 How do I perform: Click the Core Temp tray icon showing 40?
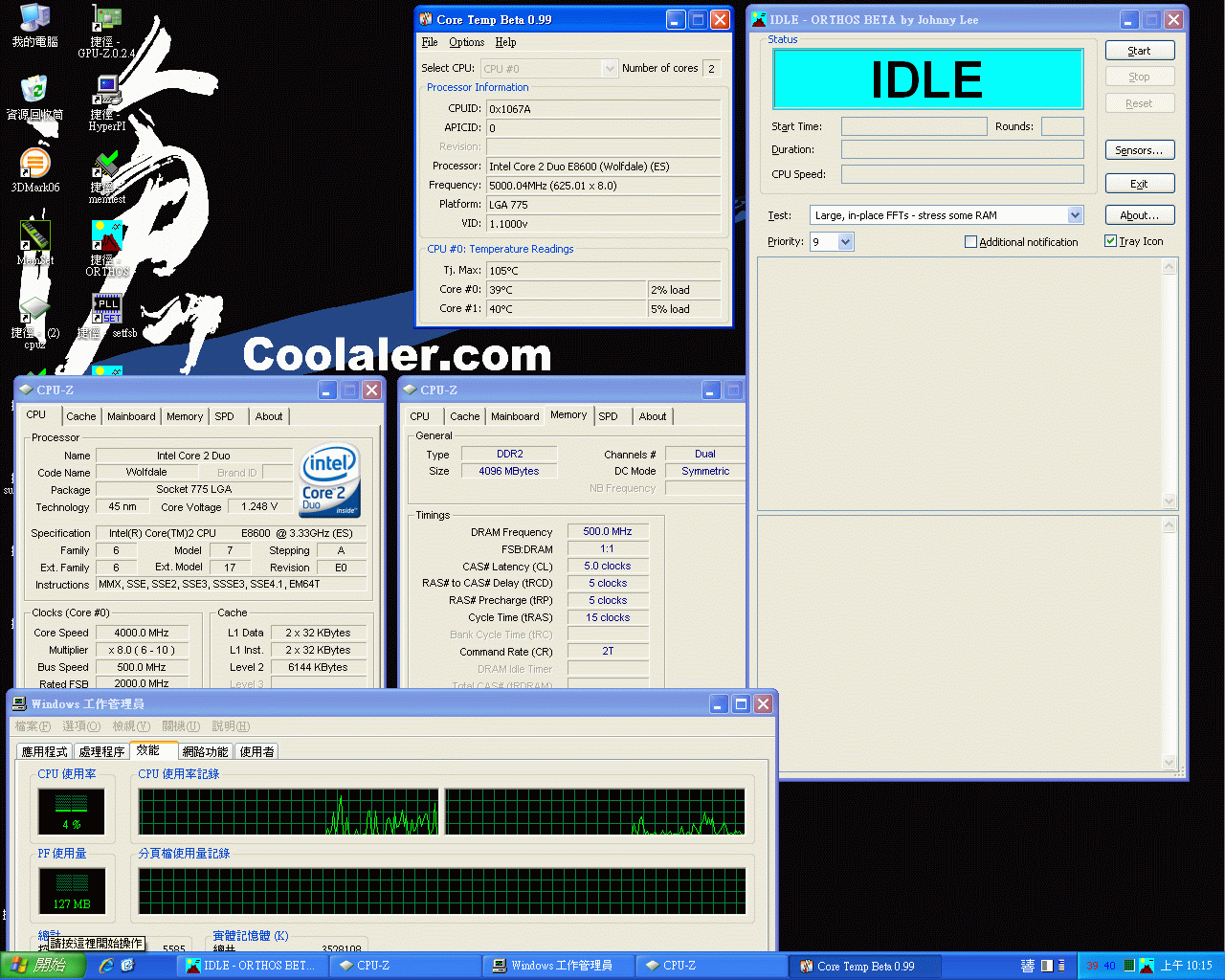point(1110,966)
